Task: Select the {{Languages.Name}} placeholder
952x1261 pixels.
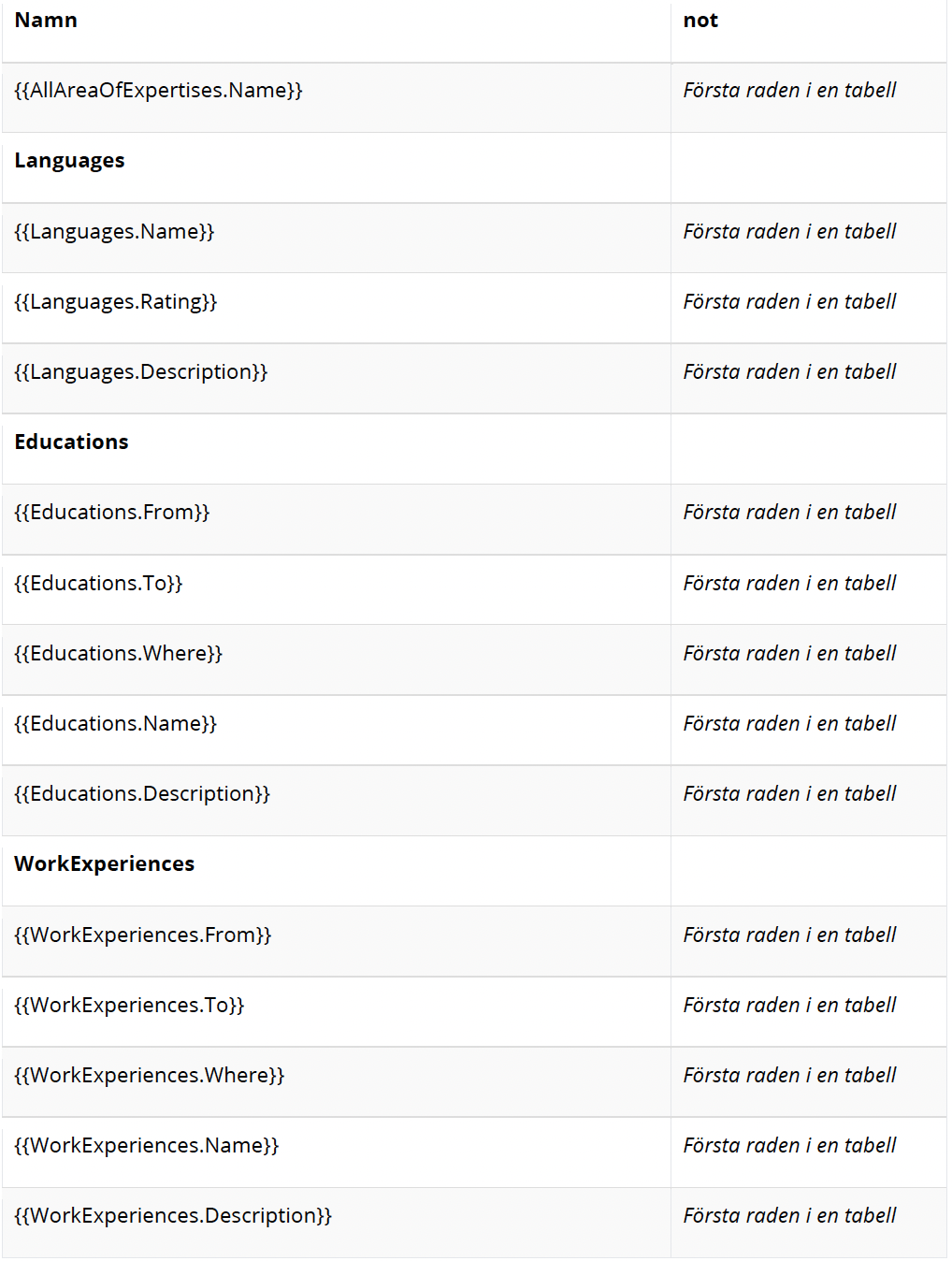Action: point(114,232)
